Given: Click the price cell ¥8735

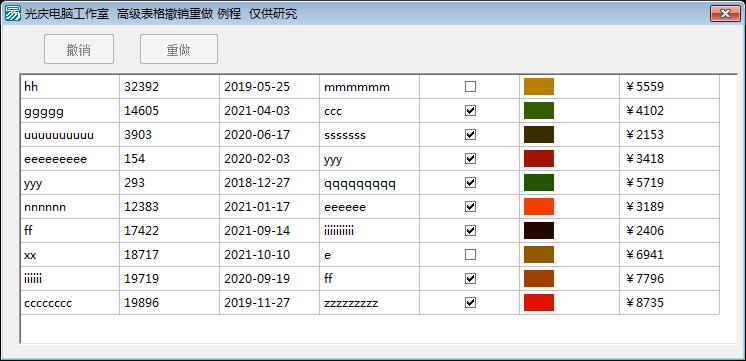Looking at the screenshot, I should pyautogui.click(x=669, y=302).
